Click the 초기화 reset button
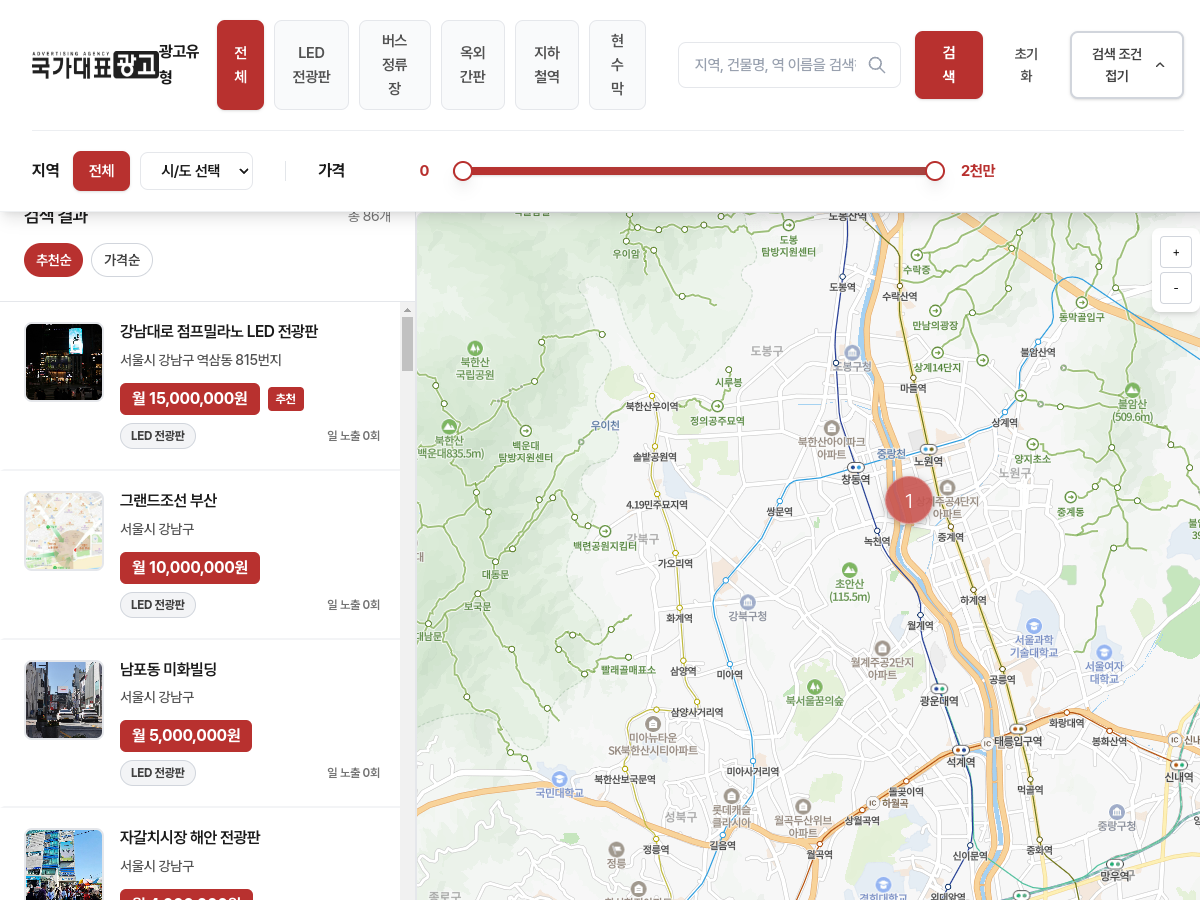This screenshot has width=1200, height=900. (x=1026, y=65)
